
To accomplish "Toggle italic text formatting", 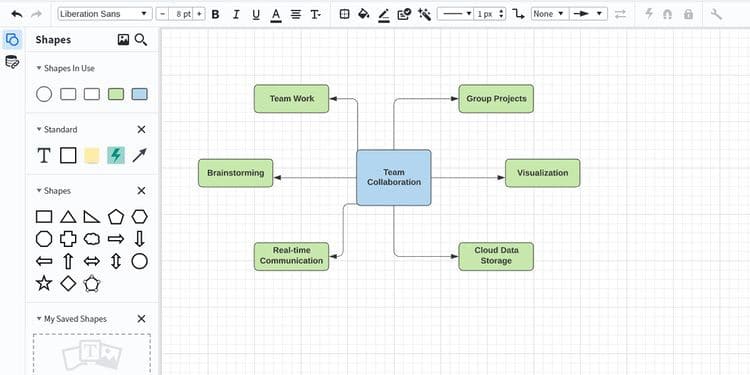I will [x=236, y=14].
